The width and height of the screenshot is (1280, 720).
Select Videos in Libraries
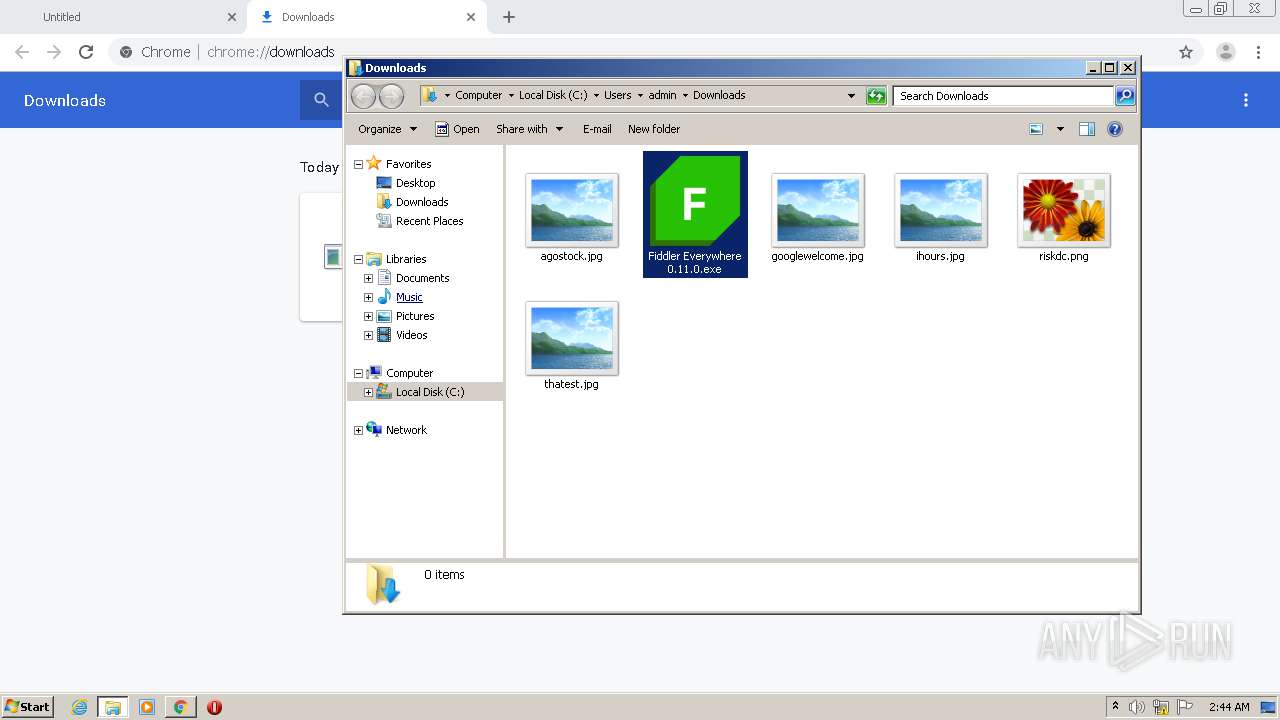click(411, 335)
